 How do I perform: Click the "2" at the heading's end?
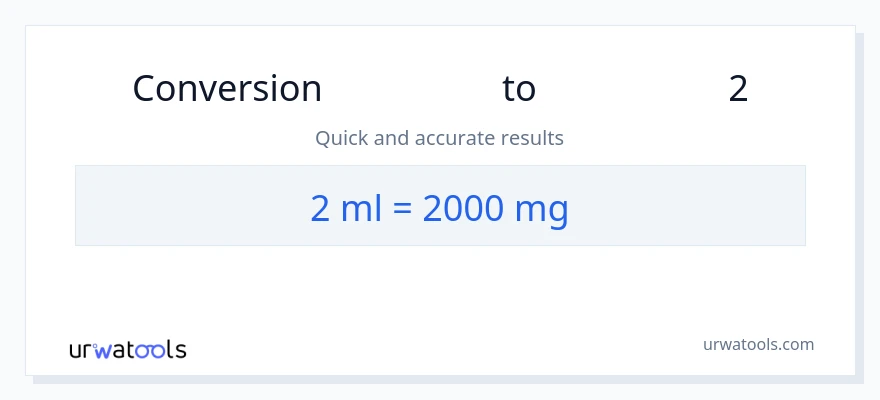[738, 89]
